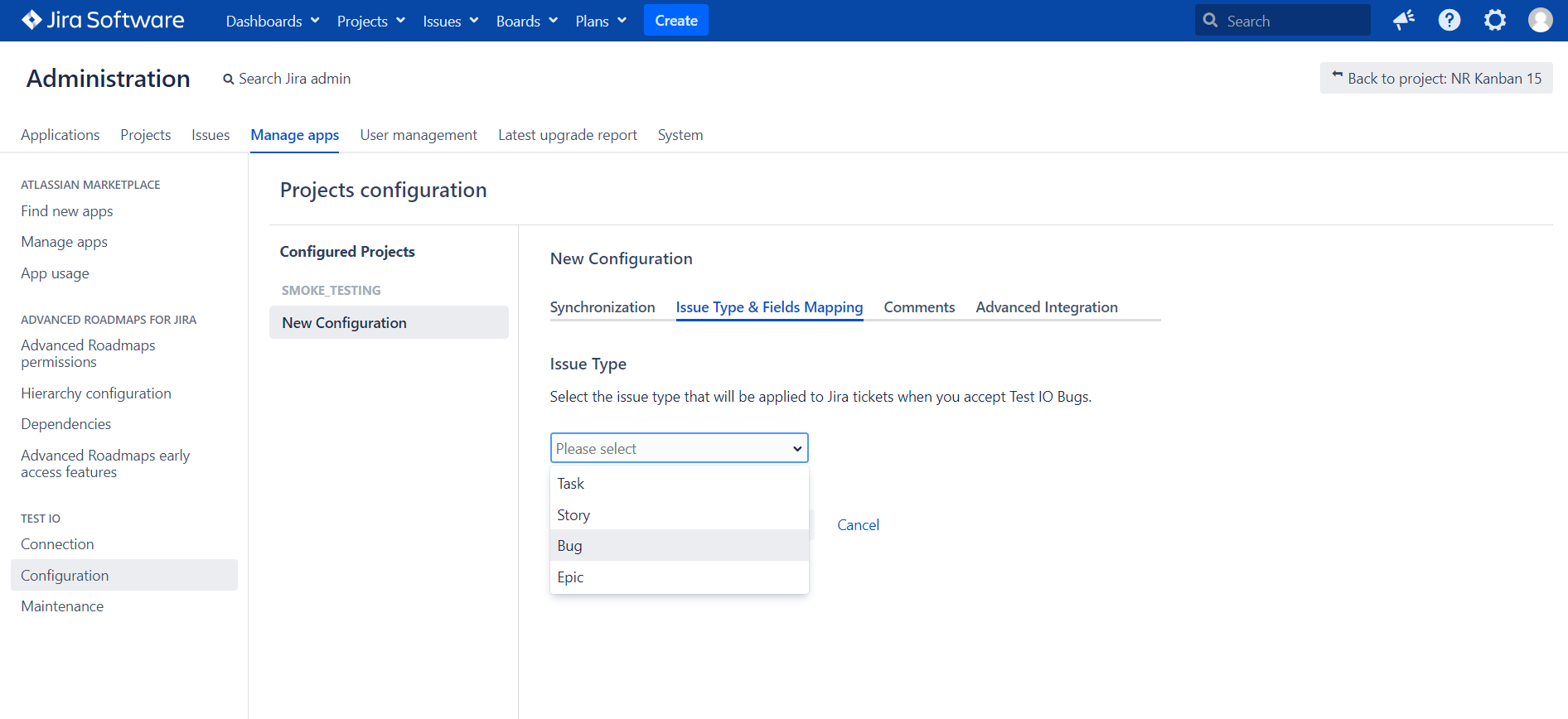Open Manage apps in the sidebar
Viewport: 1568px width, 719px height.
tap(65, 242)
